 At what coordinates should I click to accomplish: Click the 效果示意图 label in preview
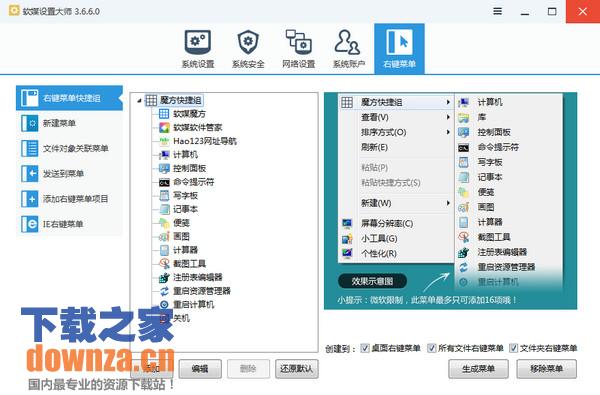(x=372, y=281)
